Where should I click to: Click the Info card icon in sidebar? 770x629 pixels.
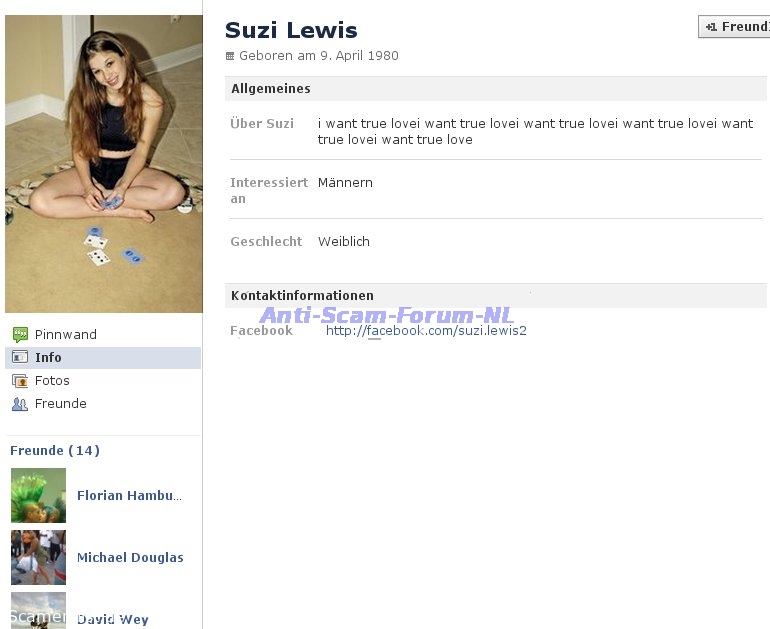click(x=19, y=357)
